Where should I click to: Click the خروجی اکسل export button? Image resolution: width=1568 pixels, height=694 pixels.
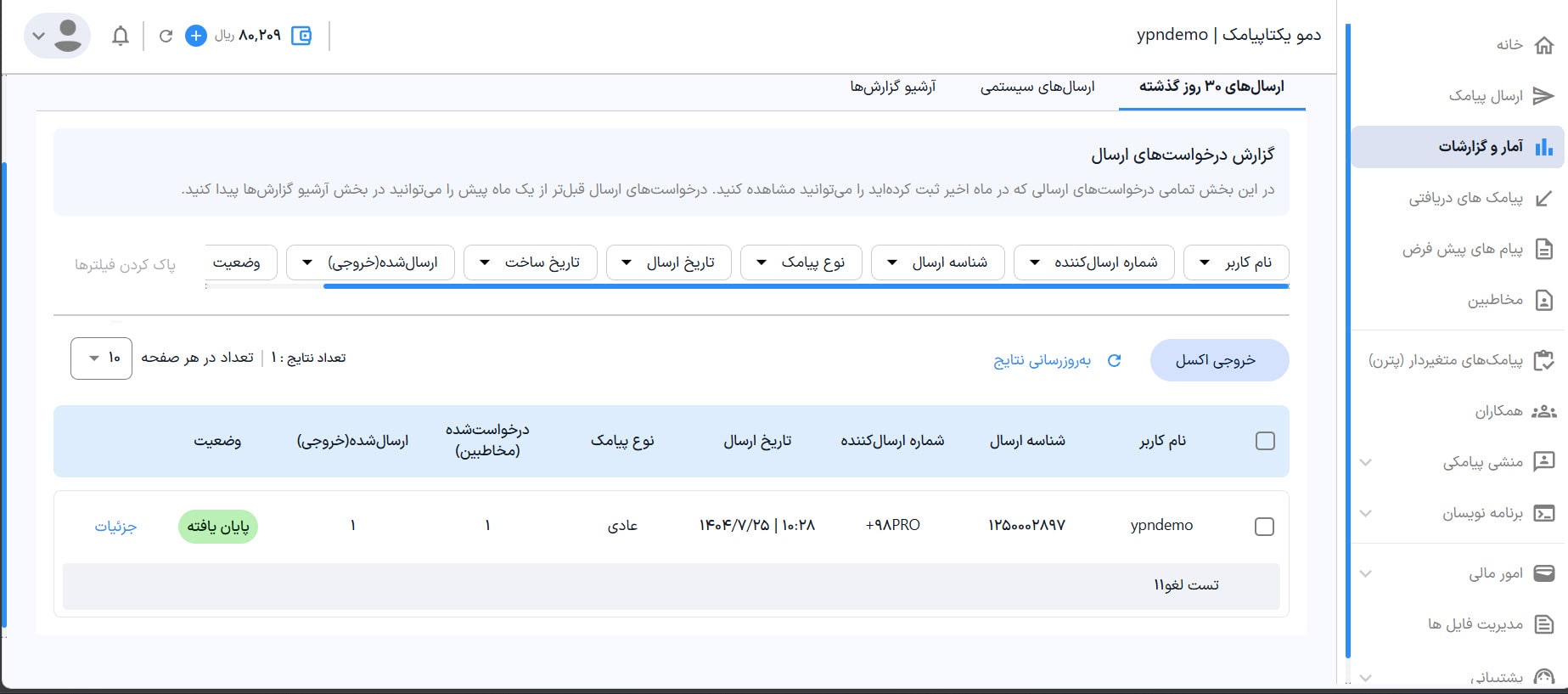(x=1219, y=360)
